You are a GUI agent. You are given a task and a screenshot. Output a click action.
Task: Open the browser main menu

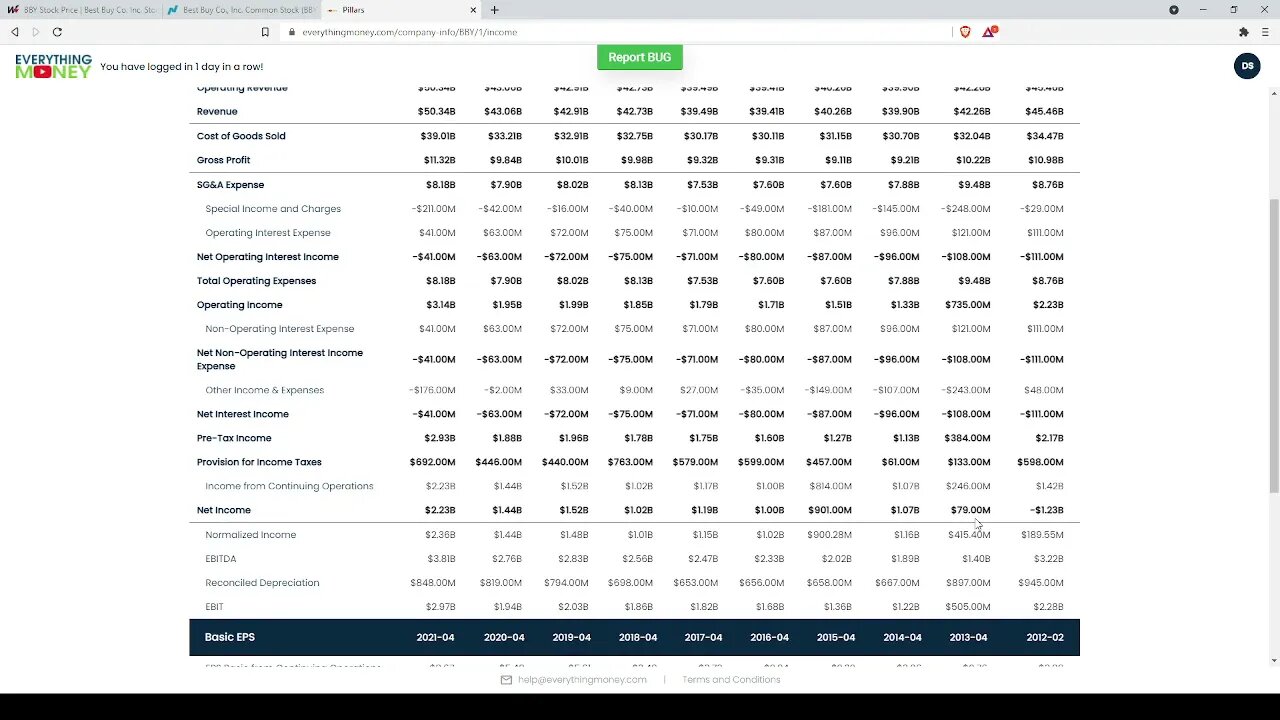pyautogui.click(x=1265, y=32)
